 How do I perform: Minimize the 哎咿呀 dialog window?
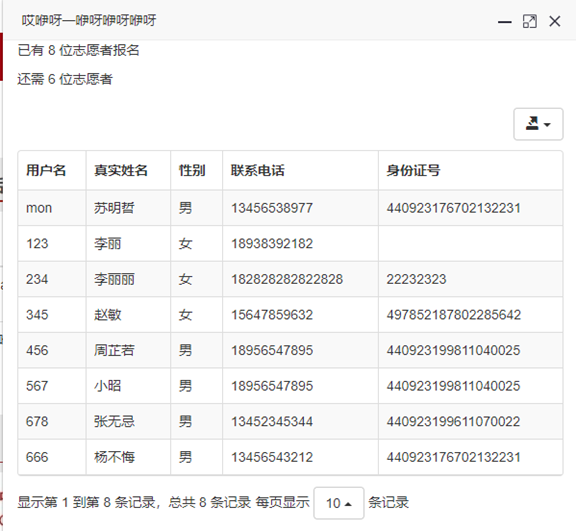click(505, 22)
